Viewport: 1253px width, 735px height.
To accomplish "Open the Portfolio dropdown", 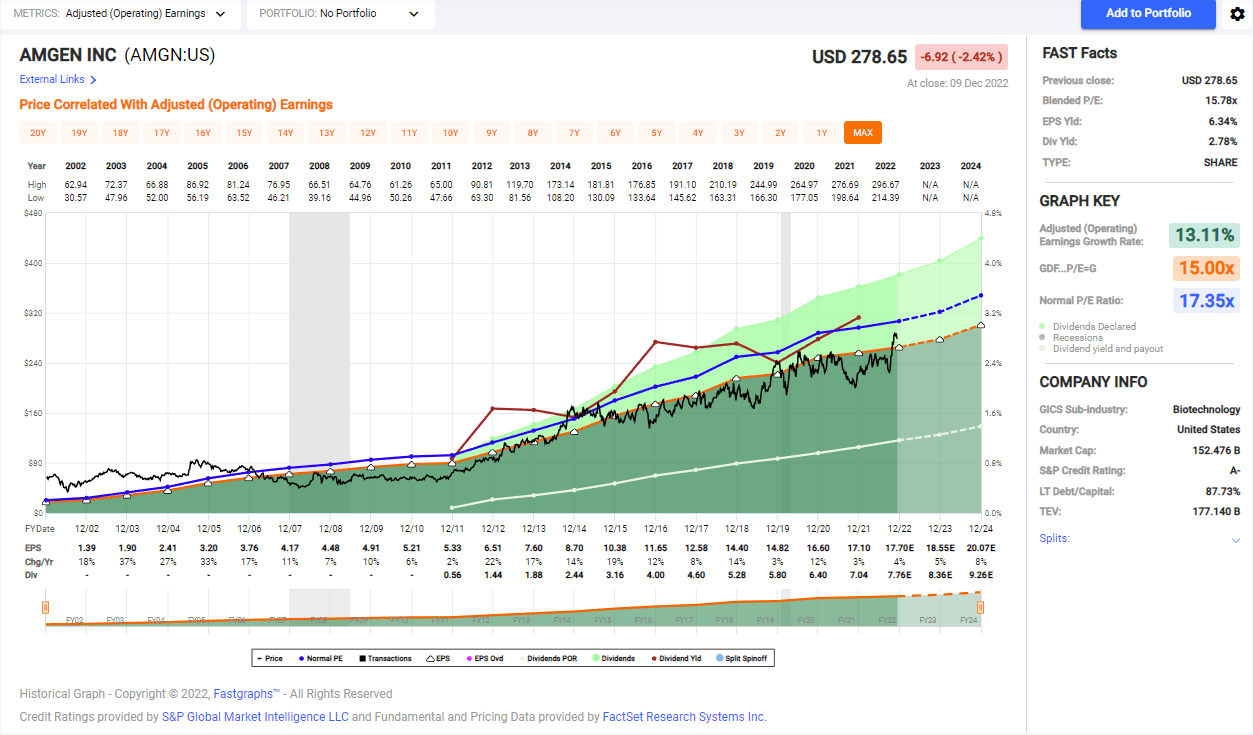I will (x=341, y=14).
